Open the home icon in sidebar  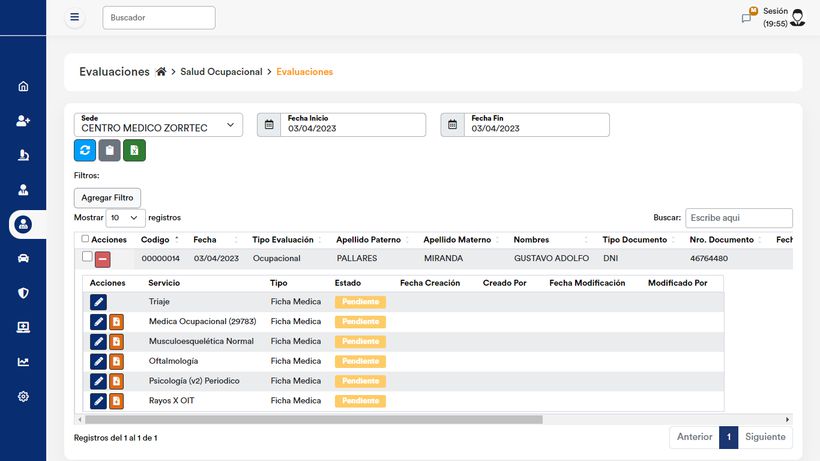23,86
